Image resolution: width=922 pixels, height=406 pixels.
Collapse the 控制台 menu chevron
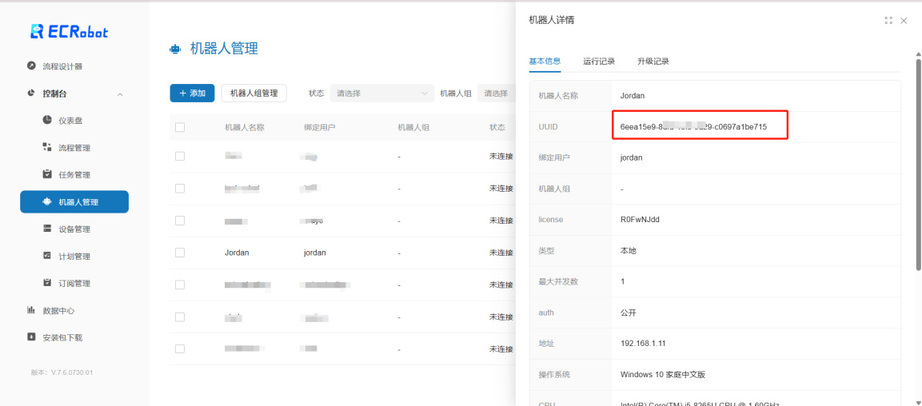(x=120, y=94)
